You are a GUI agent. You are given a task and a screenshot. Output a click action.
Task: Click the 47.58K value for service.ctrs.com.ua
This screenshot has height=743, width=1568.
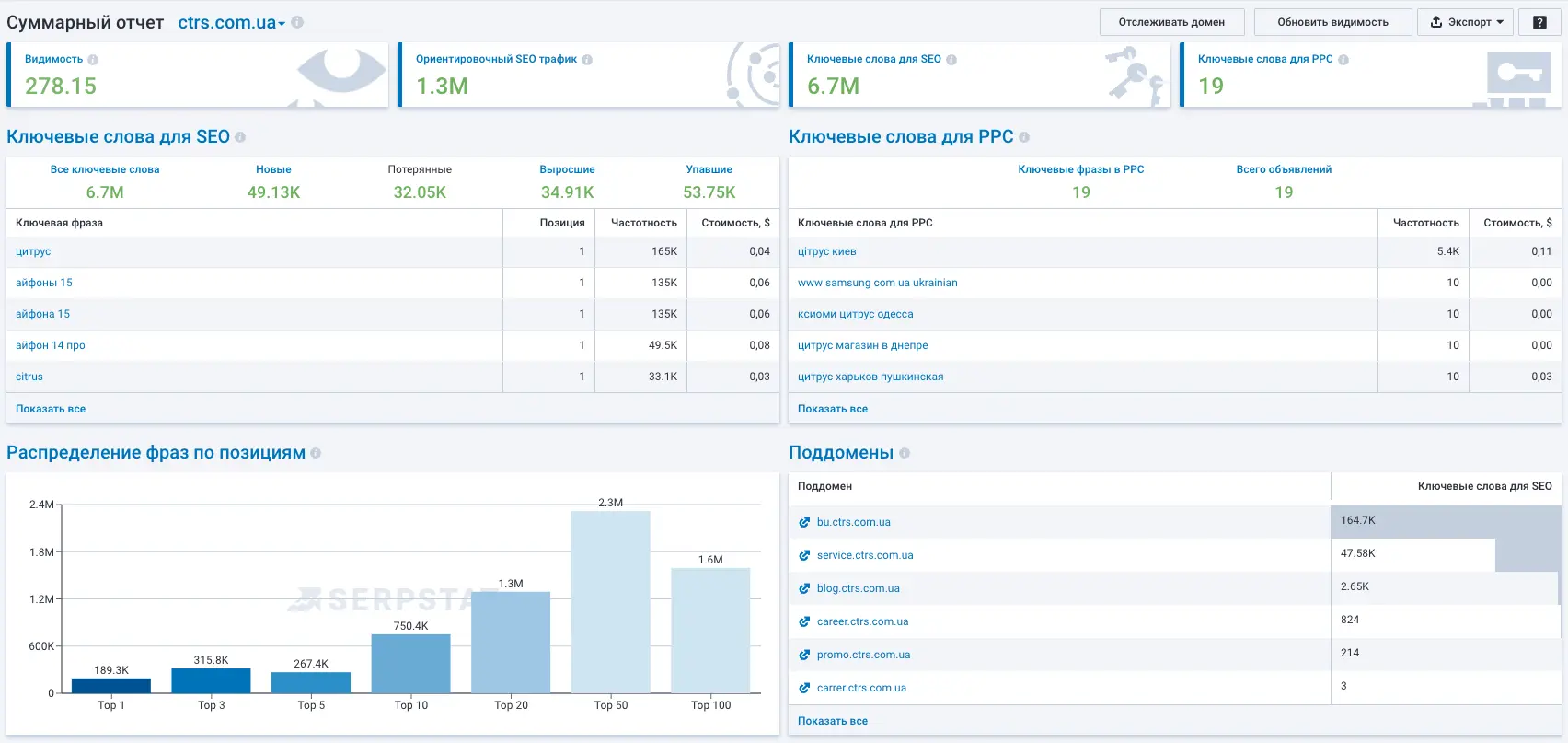pos(1358,553)
